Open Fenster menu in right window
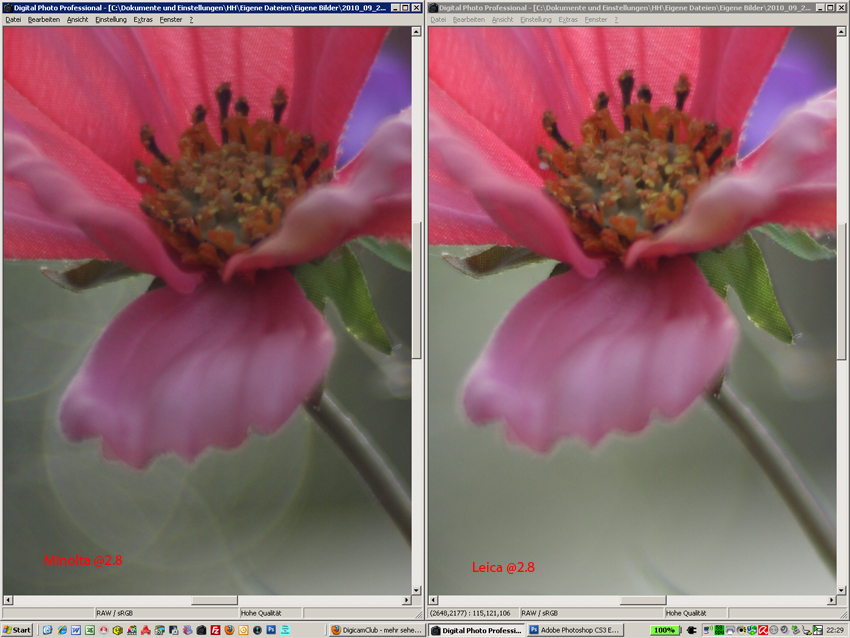 pyautogui.click(x=596, y=20)
